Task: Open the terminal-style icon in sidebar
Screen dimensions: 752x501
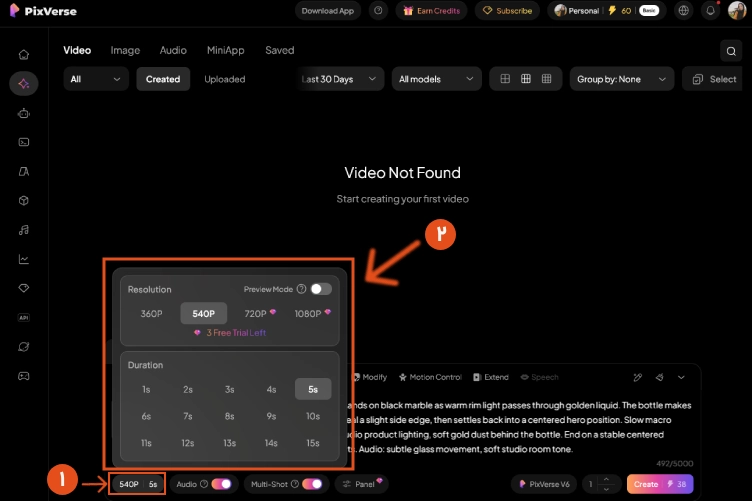Action: pos(24,142)
